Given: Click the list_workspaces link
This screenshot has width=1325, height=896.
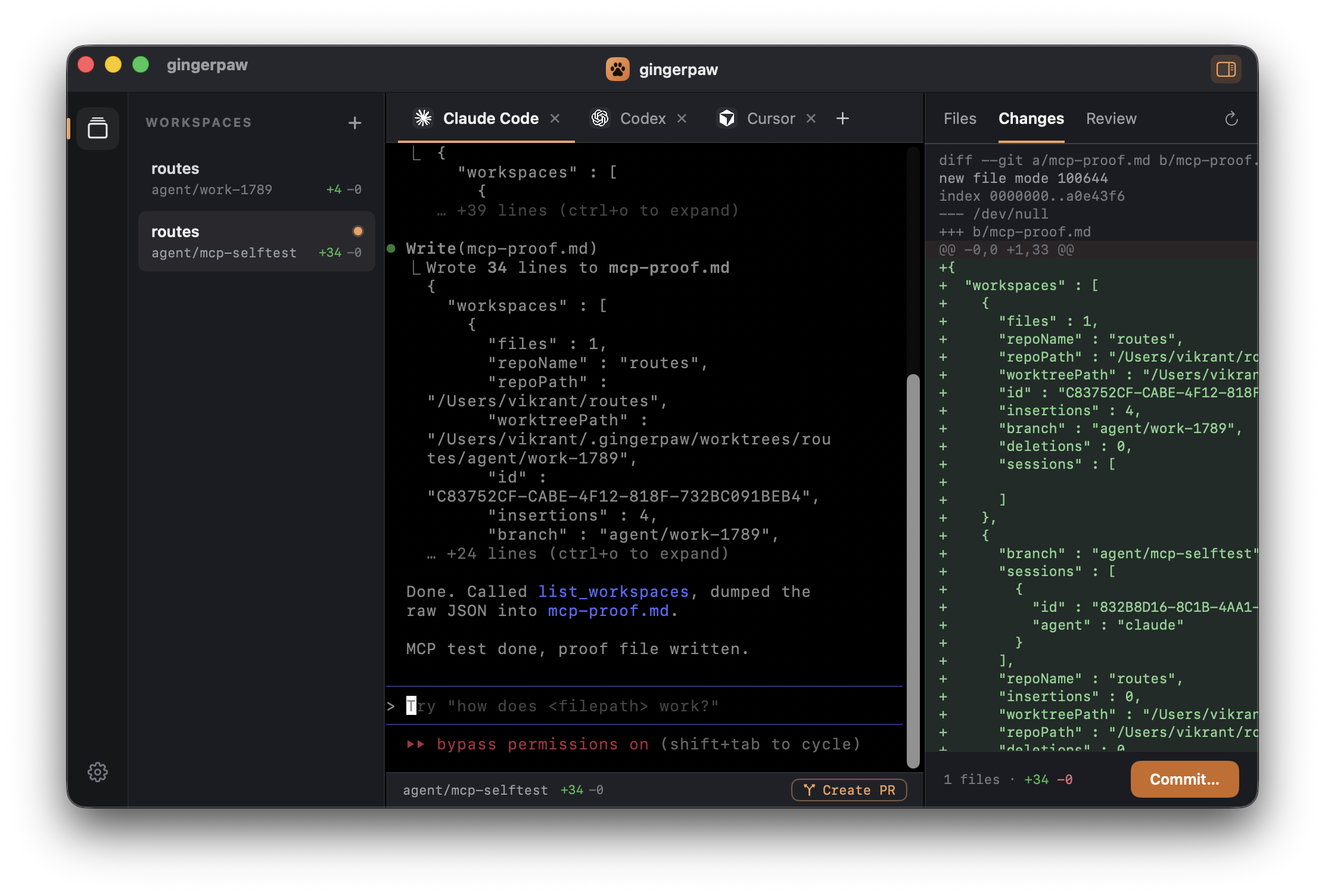Looking at the screenshot, I should click(613, 592).
